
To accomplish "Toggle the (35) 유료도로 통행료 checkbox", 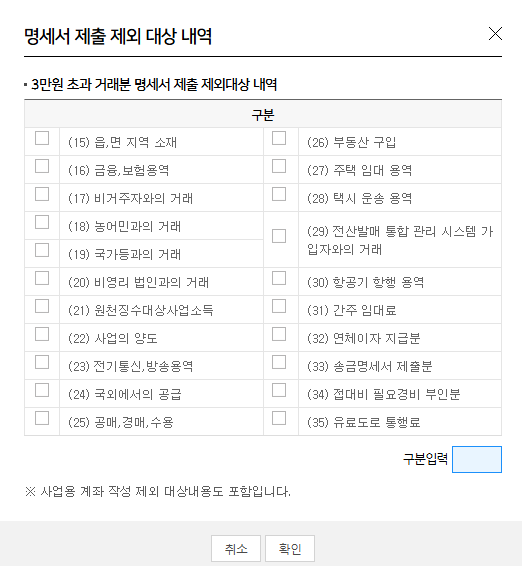I will point(279,418).
